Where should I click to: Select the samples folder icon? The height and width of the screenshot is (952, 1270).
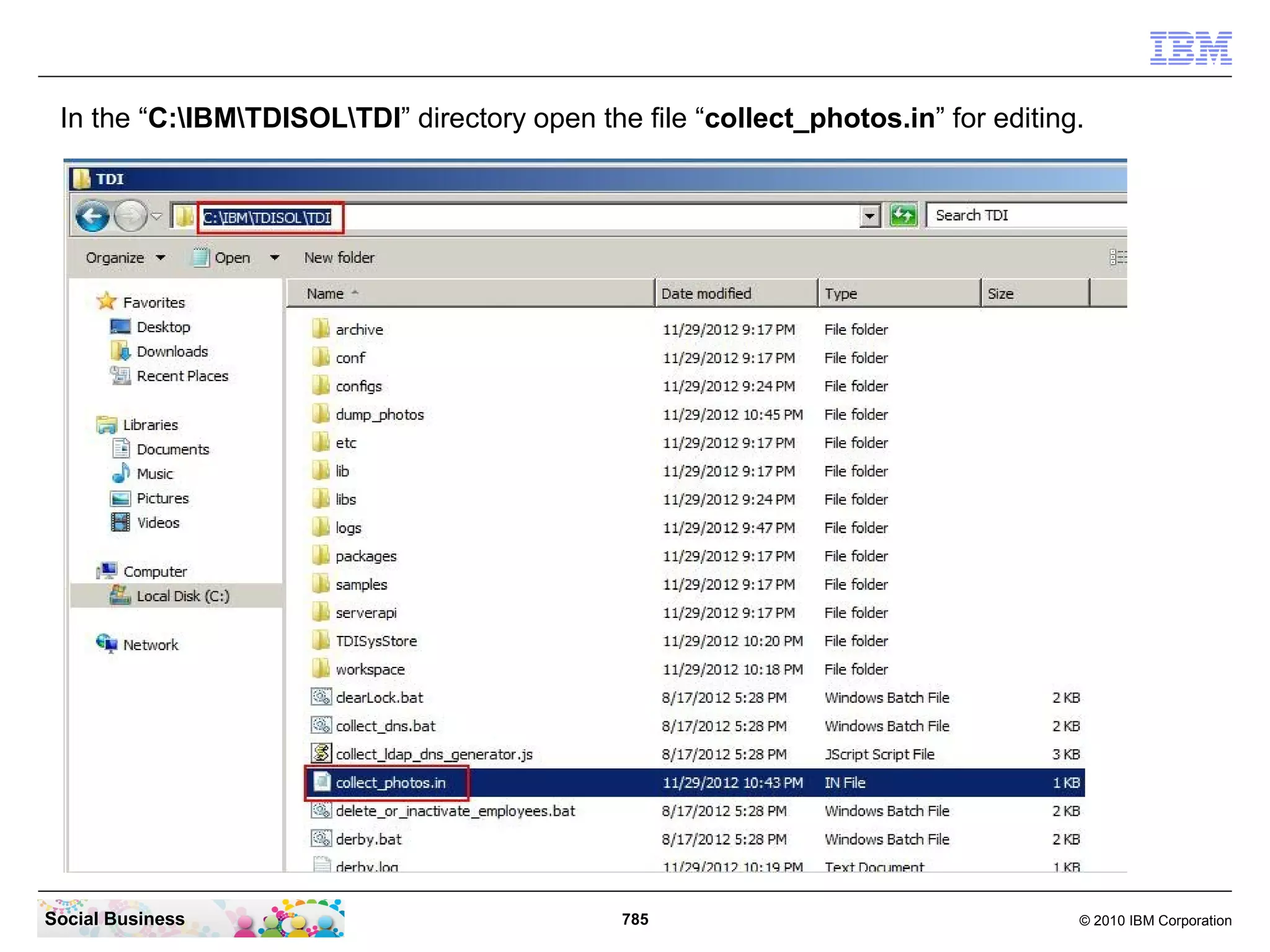pyautogui.click(x=321, y=584)
